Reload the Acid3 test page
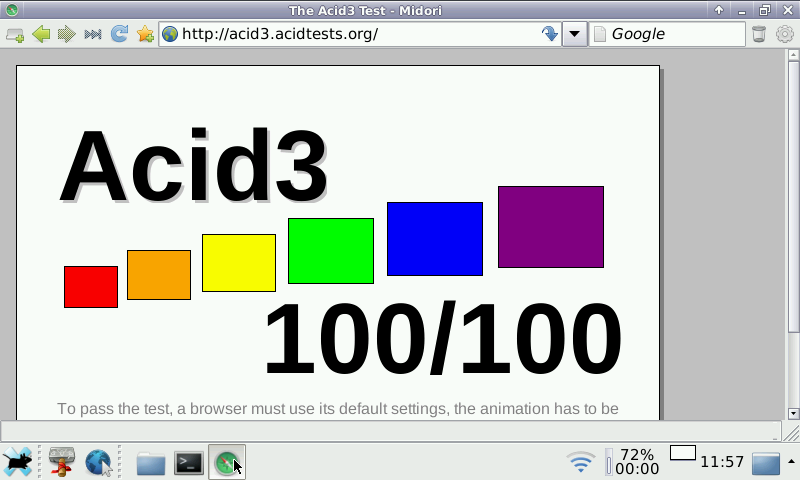This screenshot has height=480, width=800. (x=119, y=34)
